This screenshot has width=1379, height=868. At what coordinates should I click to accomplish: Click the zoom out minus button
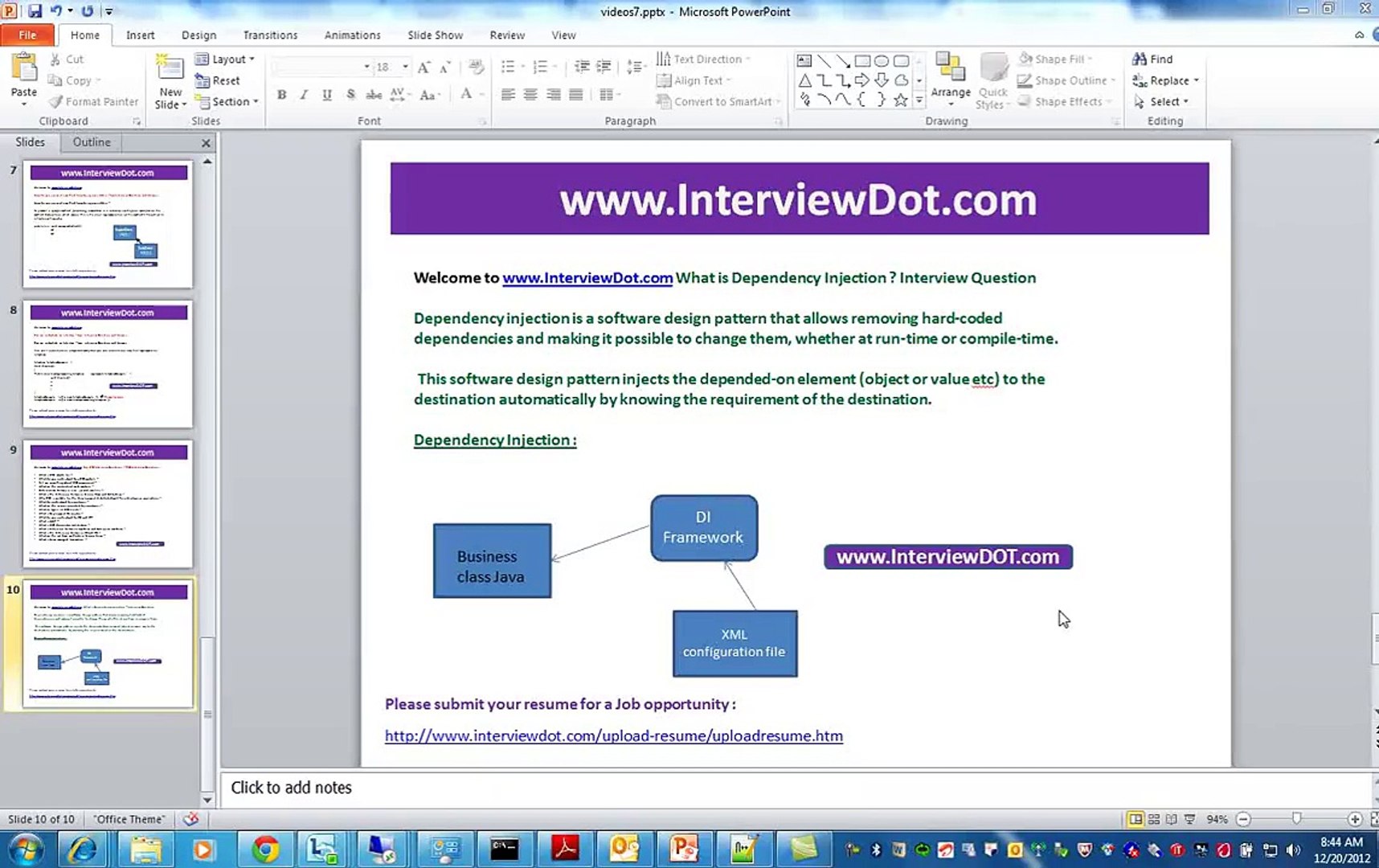(1243, 819)
